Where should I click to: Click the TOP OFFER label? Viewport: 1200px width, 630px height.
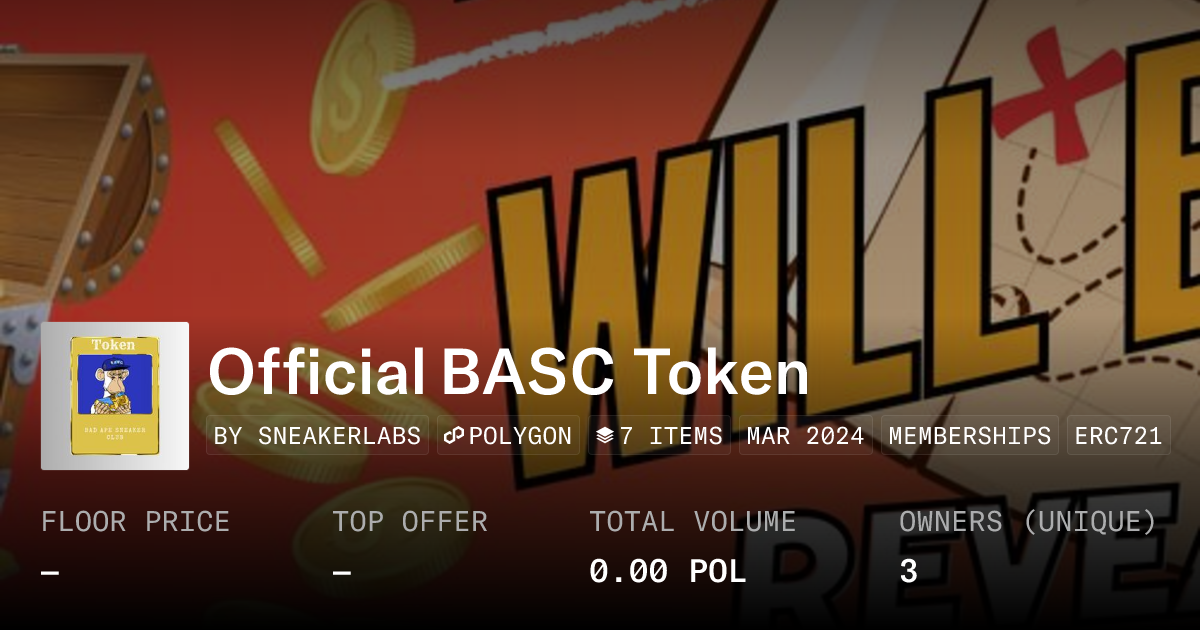tap(410, 522)
